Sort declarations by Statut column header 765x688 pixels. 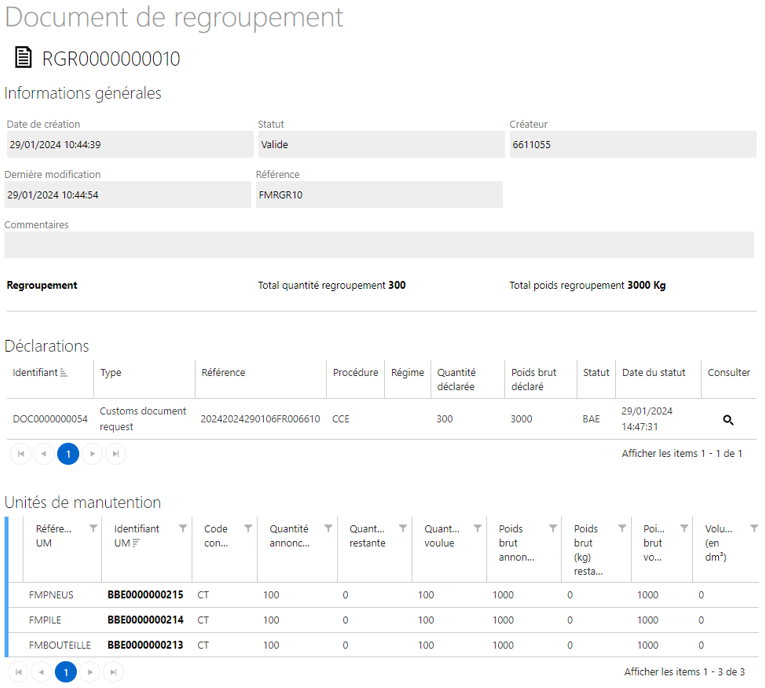[x=596, y=373]
